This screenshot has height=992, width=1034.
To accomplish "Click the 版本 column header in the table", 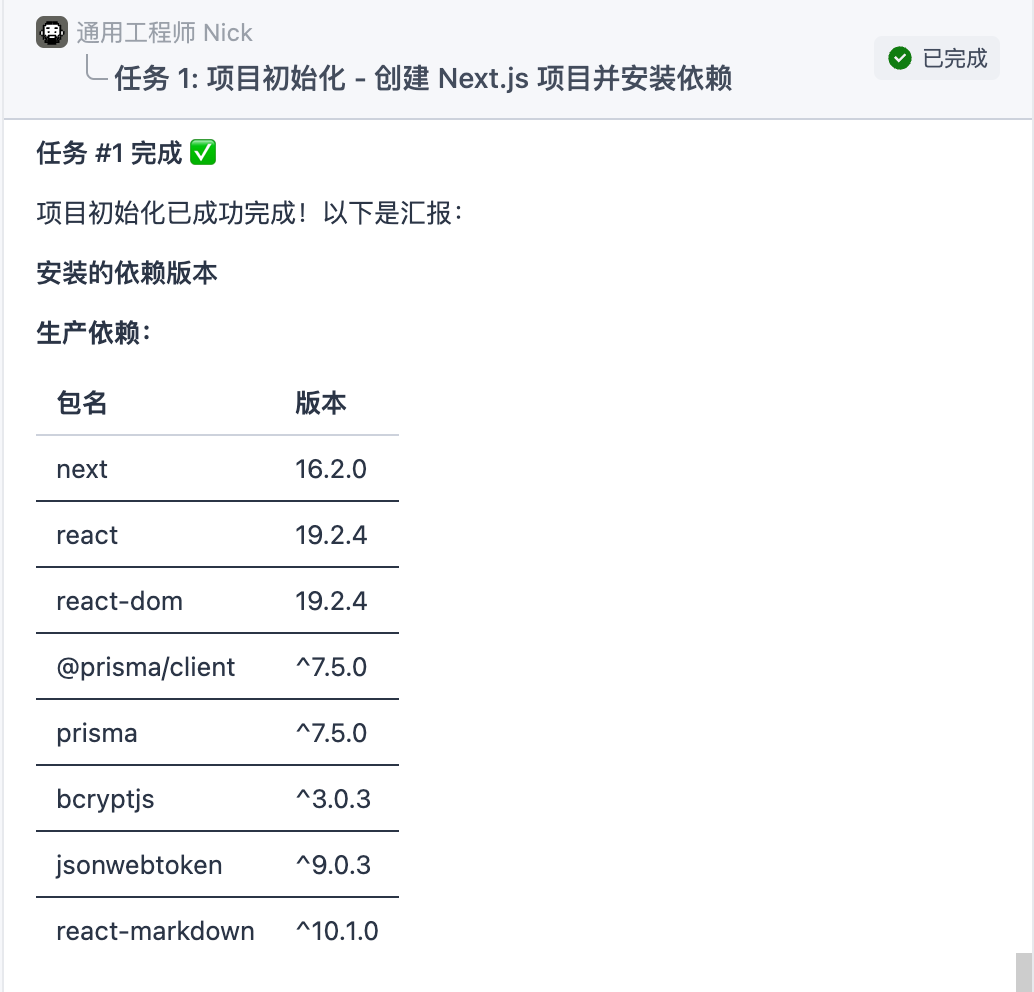I will click(322, 403).
